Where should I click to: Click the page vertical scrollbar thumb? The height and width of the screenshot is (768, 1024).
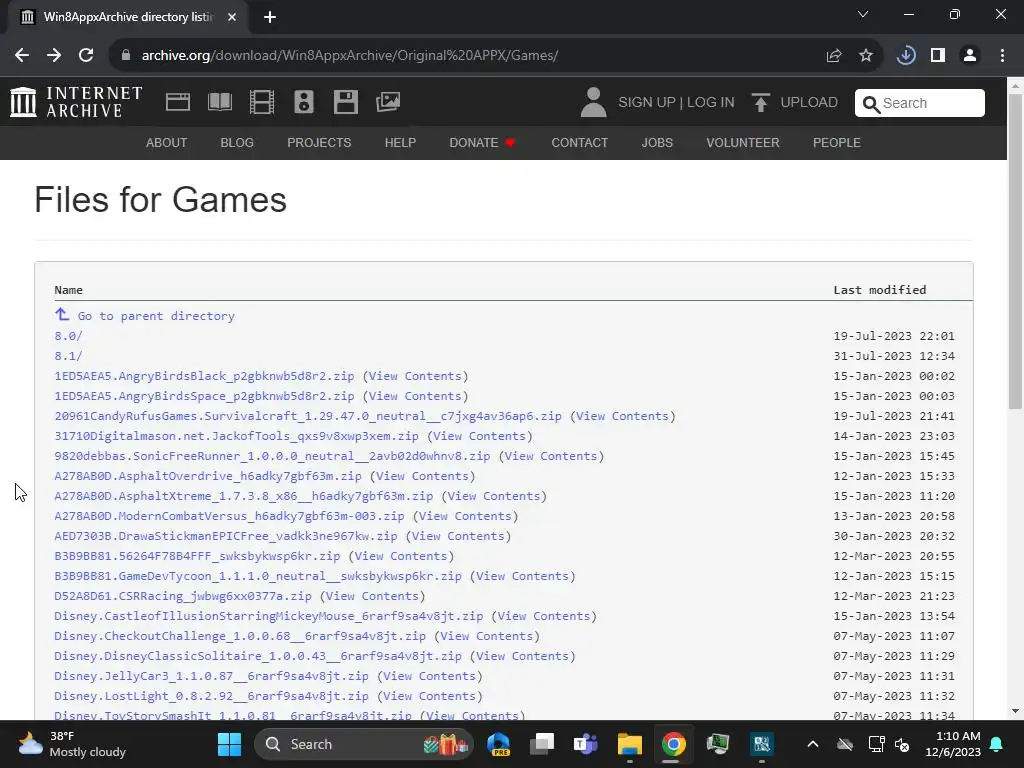click(x=1015, y=251)
